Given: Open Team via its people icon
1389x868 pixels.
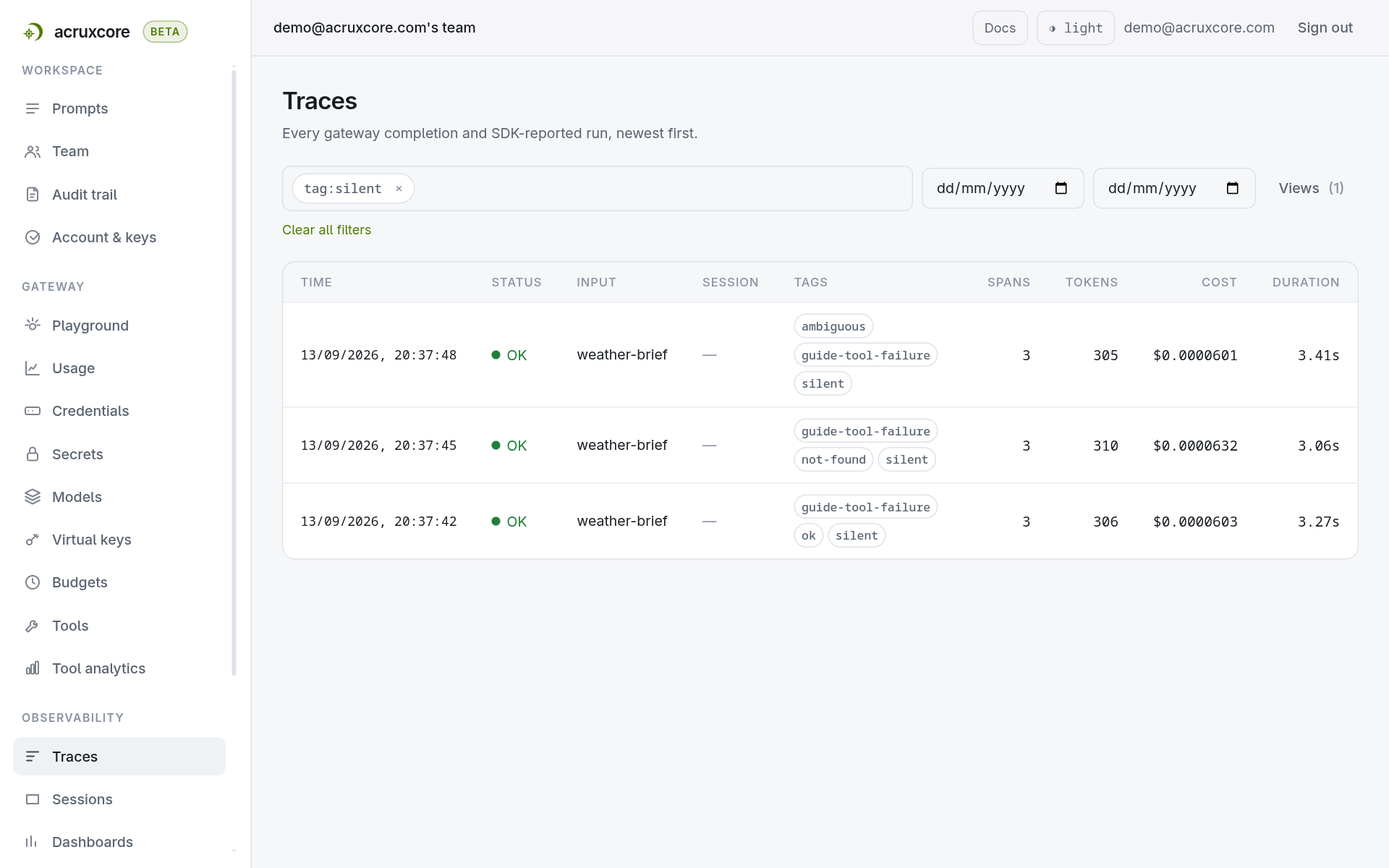Looking at the screenshot, I should click(33, 151).
